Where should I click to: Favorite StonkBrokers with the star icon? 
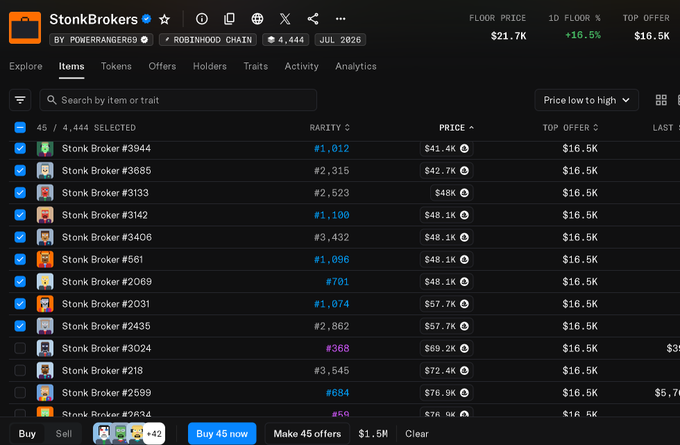(164, 19)
